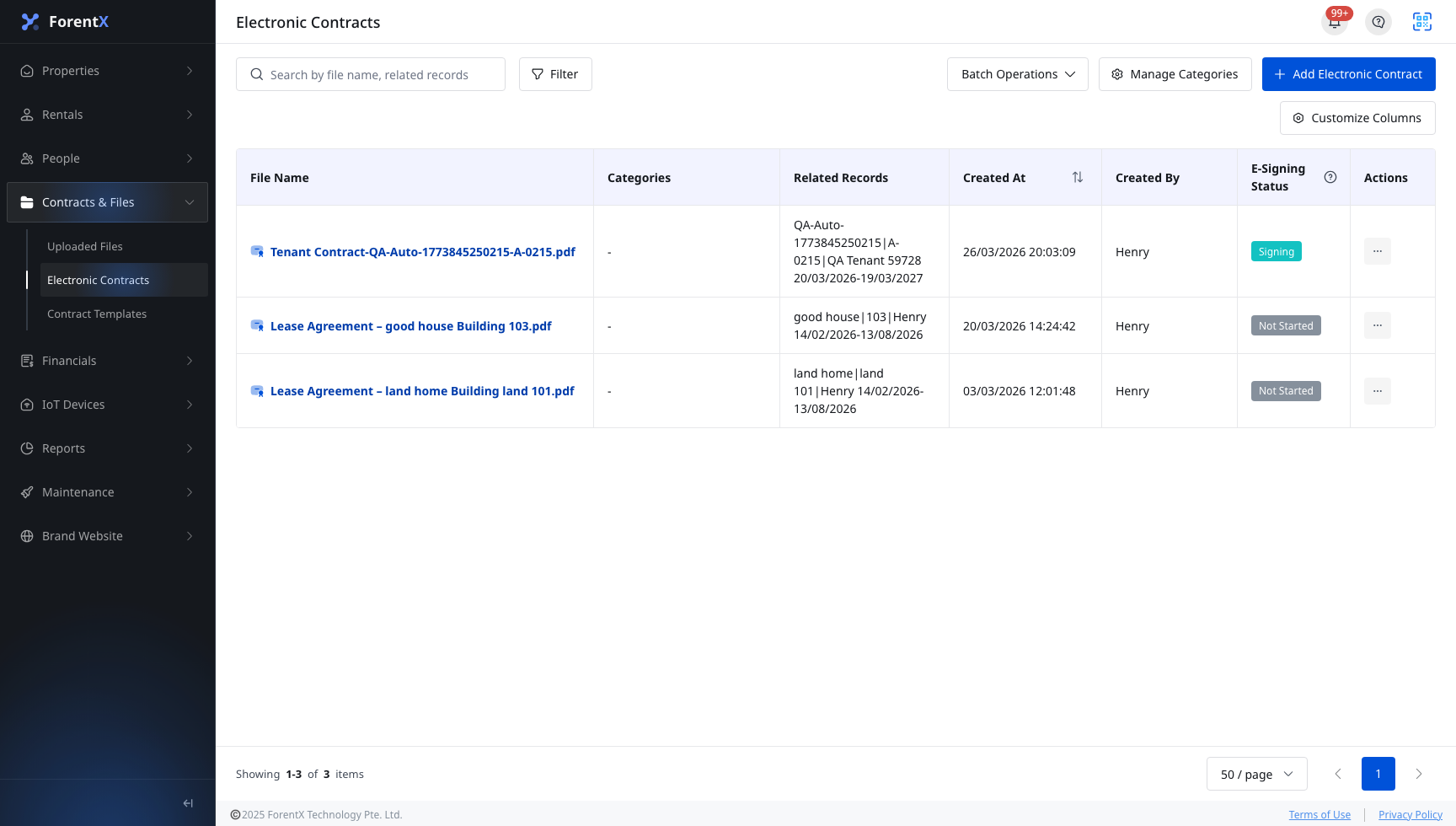Select the Electronic Contracts submenu item
Image resolution: width=1456 pixels, height=826 pixels.
pyautogui.click(x=124, y=280)
